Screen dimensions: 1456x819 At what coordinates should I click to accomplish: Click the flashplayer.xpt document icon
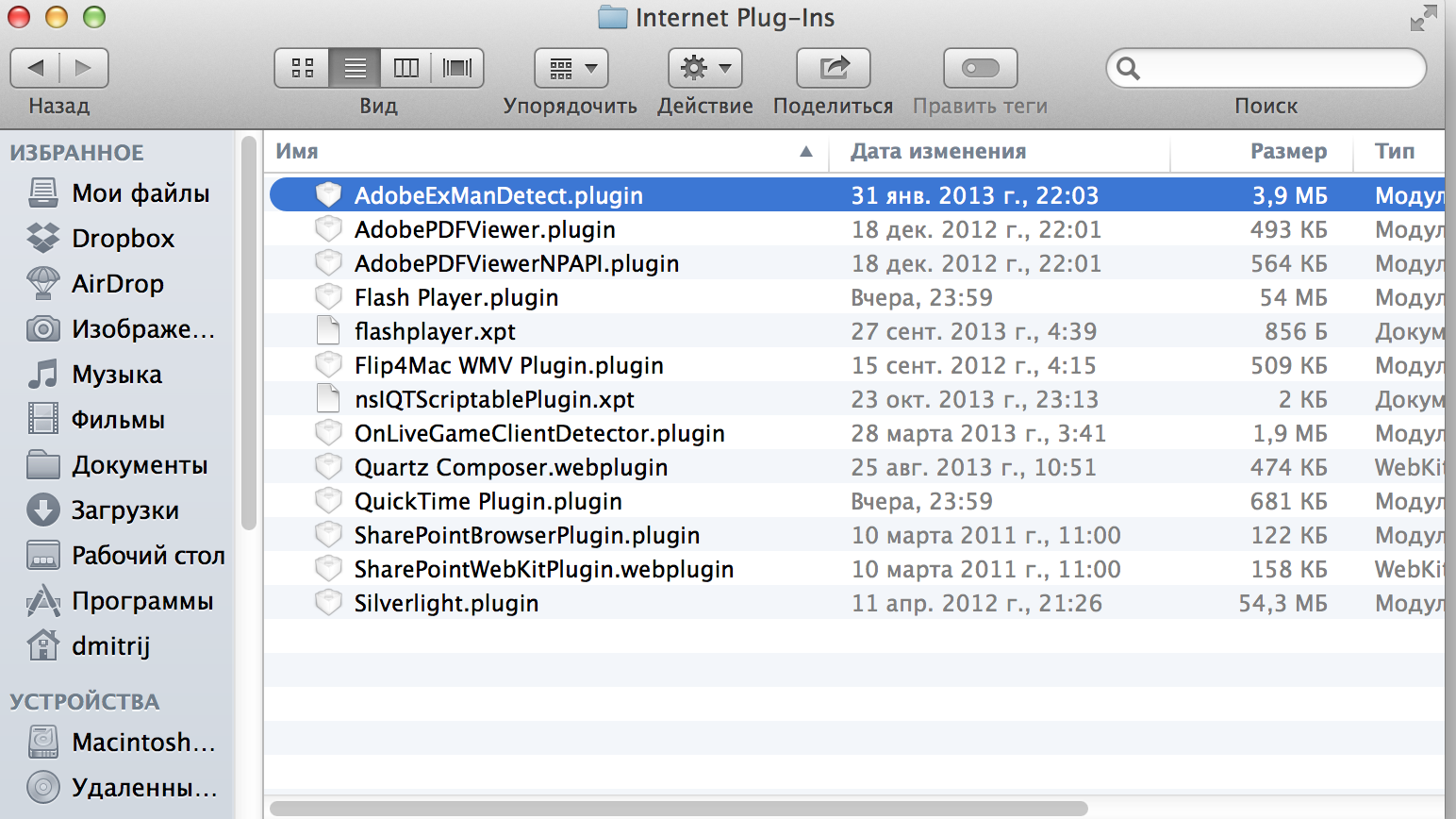coord(328,330)
